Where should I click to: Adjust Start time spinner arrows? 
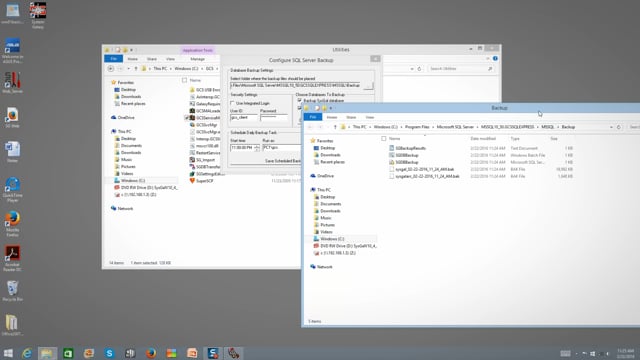[x=256, y=147]
